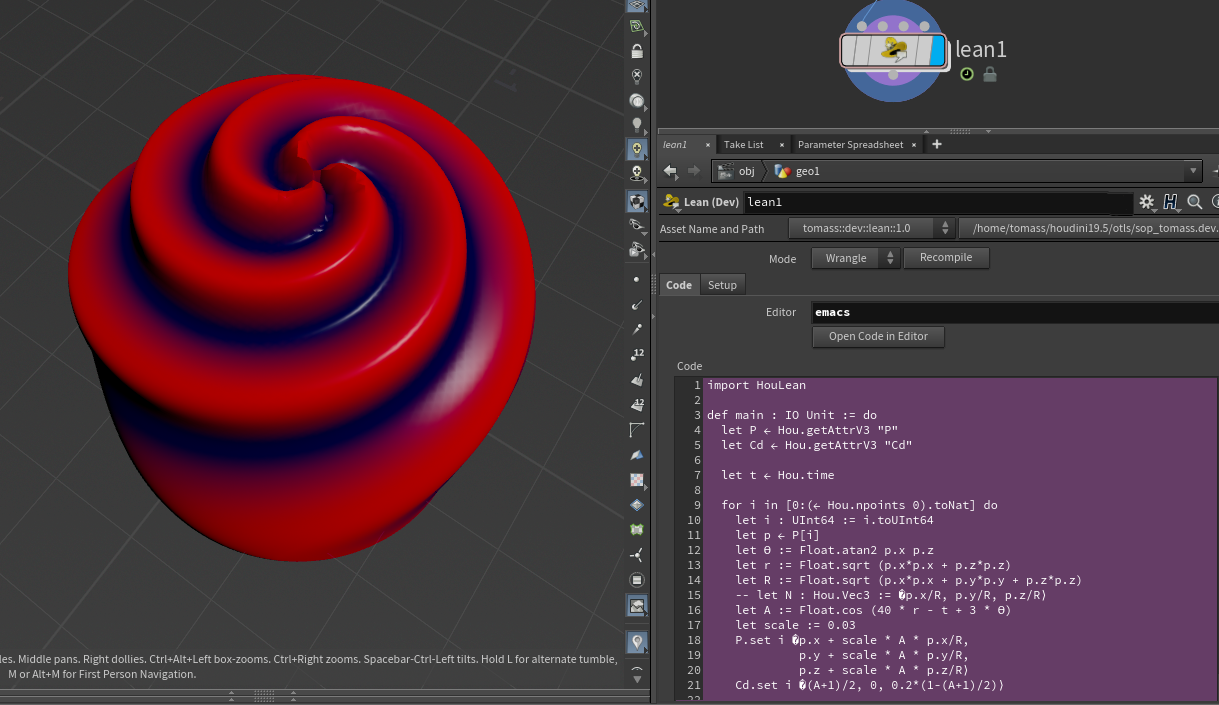Image resolution: width=1219 pixels, height=705 pixels.
Task: Click the search magnifier parameter icon
Action: point(1194,202)
